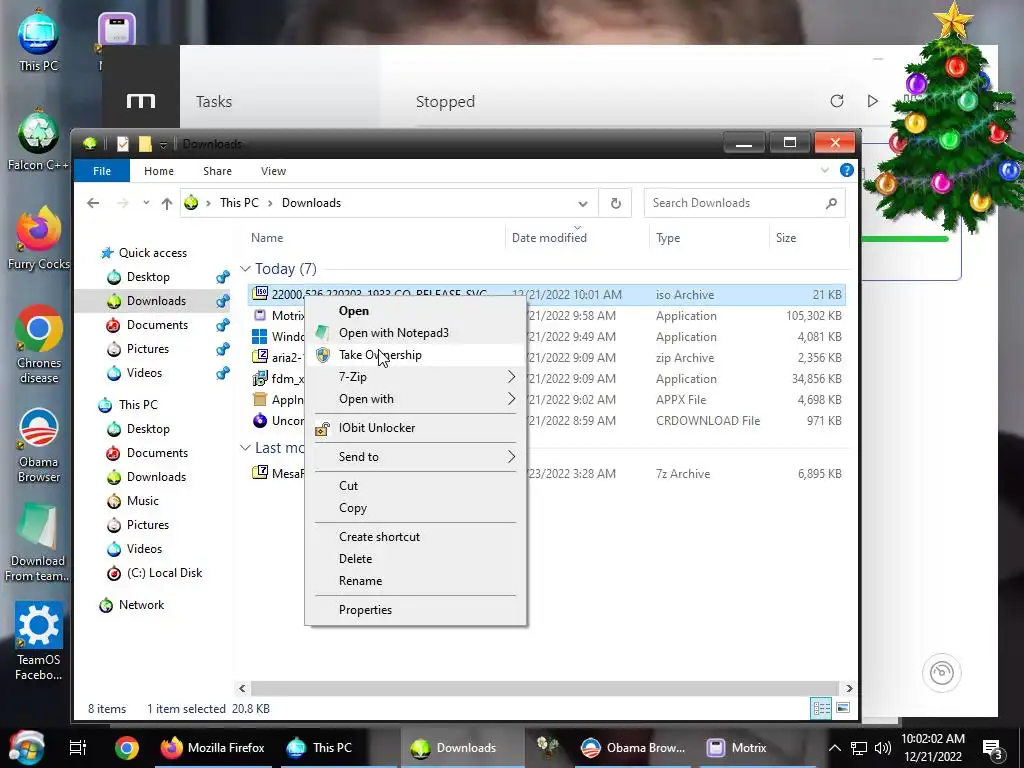Open the Share ribbon tab

pos(217,171)
